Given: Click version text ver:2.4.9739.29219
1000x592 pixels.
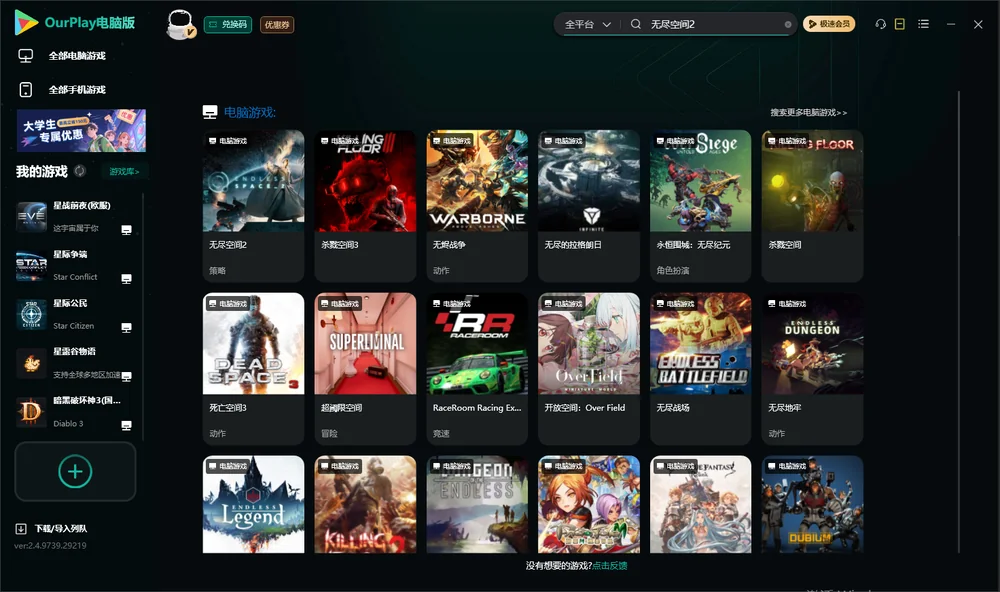Looking at the screenshot, I should pos(50,545).
